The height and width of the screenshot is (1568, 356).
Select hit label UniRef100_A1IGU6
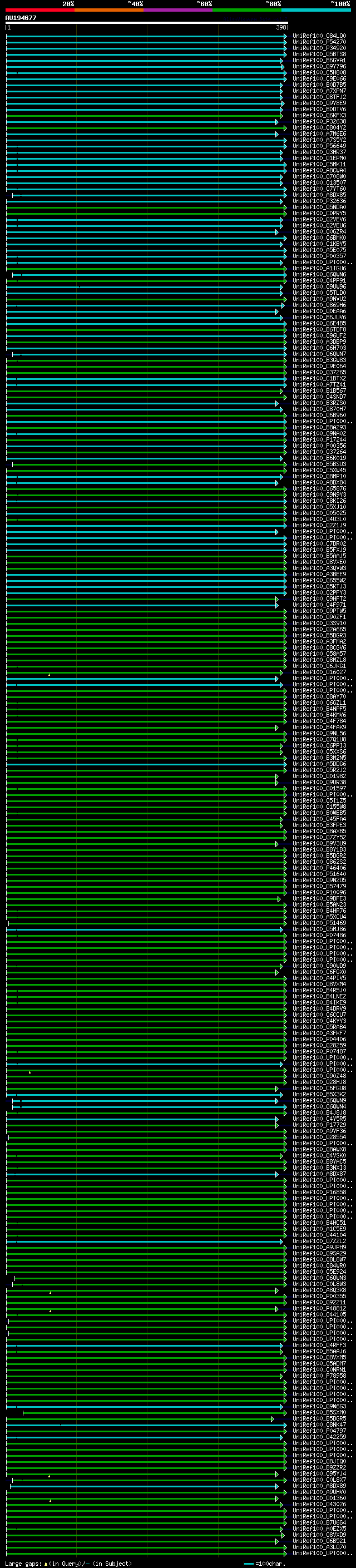click(319, 269)
